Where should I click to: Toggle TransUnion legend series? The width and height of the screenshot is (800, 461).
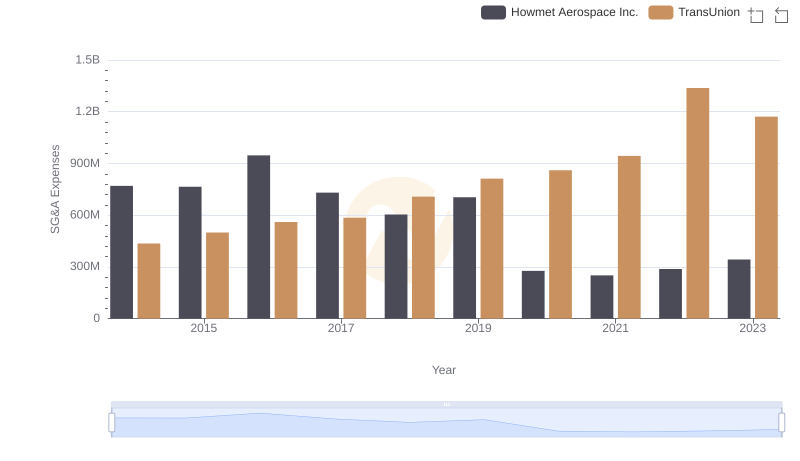click(x=694, y=12)
